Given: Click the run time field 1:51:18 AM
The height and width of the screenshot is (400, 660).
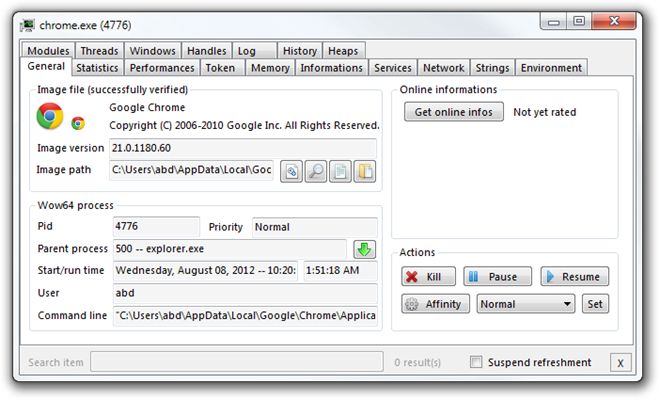Looking at the screenshot, I should click(x=340, y=271).
